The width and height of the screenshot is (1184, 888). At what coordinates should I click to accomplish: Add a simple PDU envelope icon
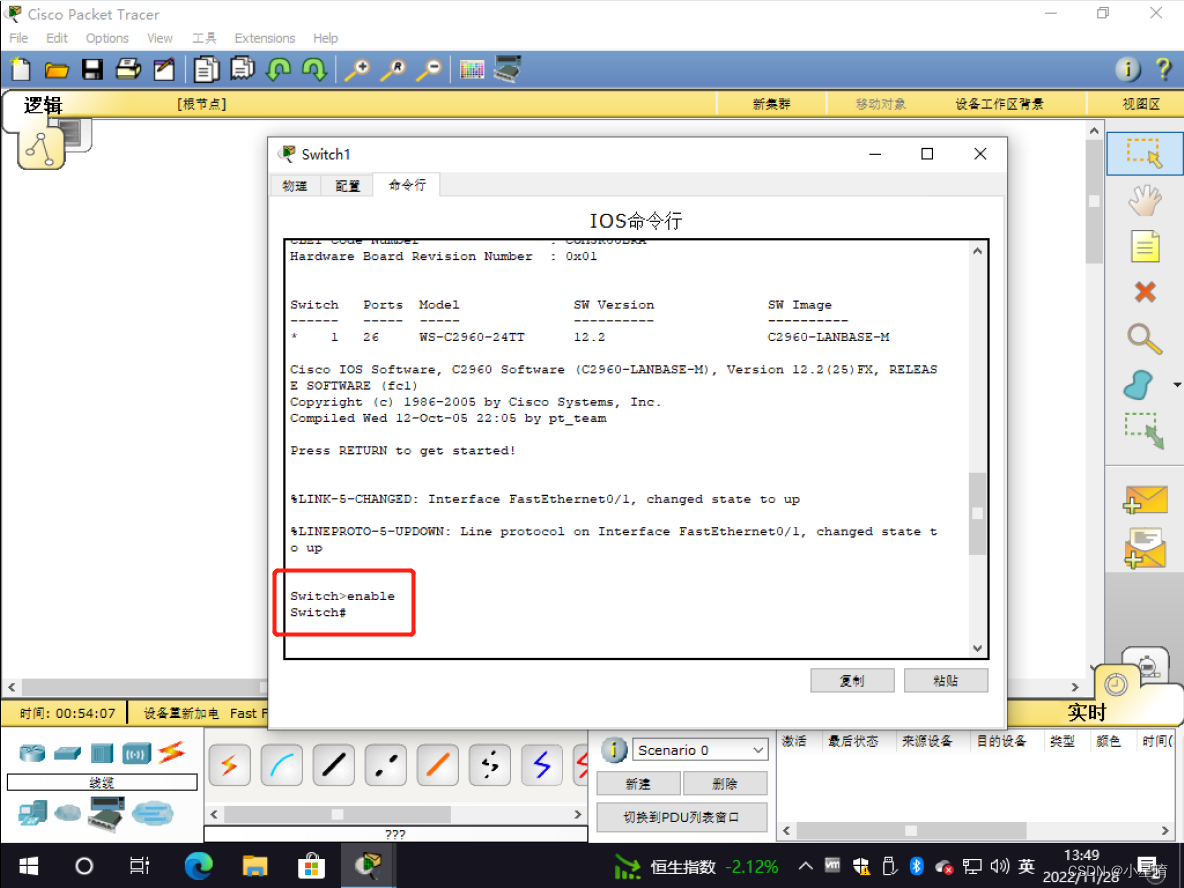tap(1145, 500)
